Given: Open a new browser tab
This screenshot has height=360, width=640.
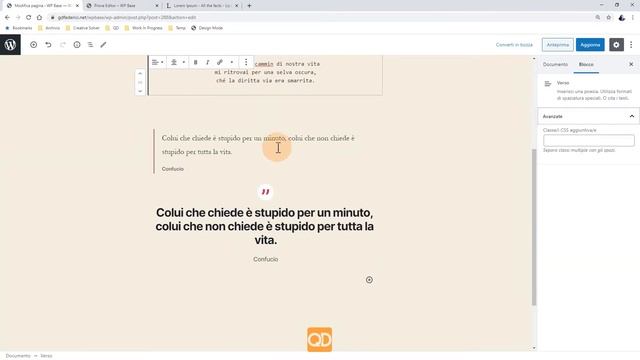Looking at the screenshot, I should pos(249,6).
